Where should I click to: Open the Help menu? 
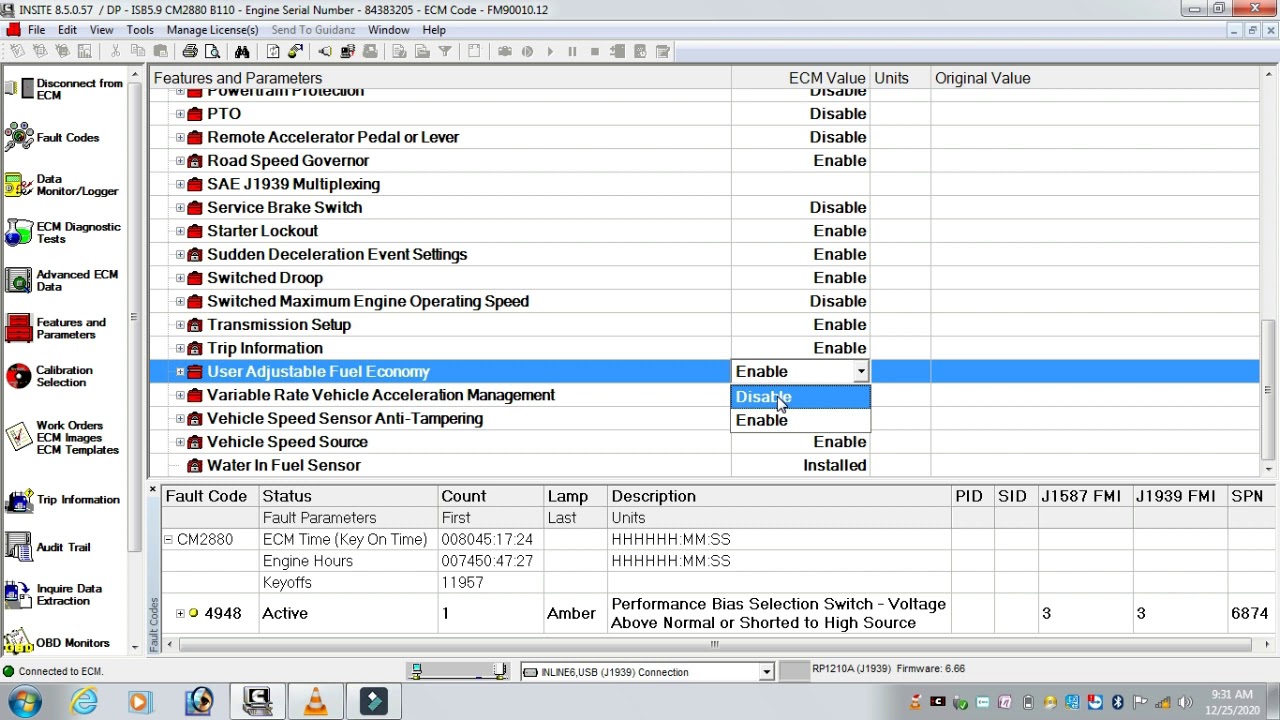pos(434,30)
